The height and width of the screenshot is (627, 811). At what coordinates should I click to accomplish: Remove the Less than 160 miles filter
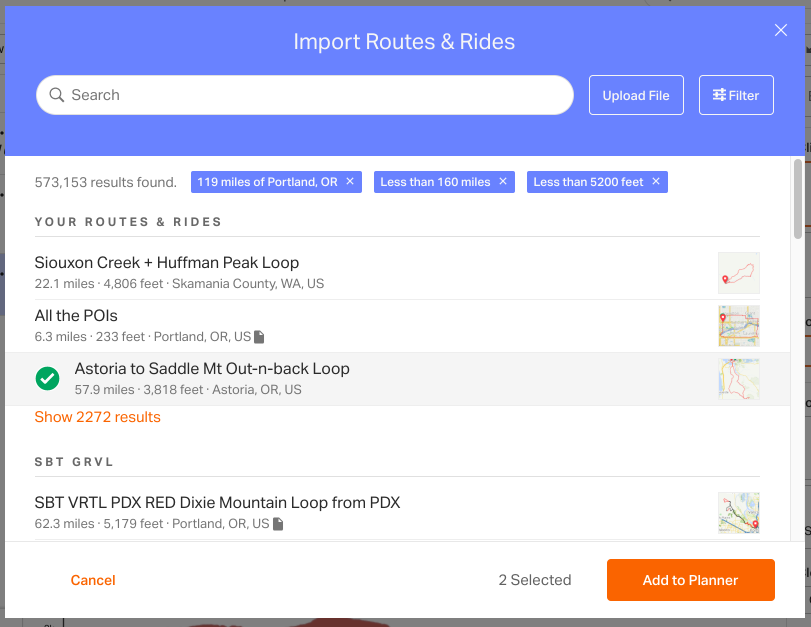(x=503, y=182)
